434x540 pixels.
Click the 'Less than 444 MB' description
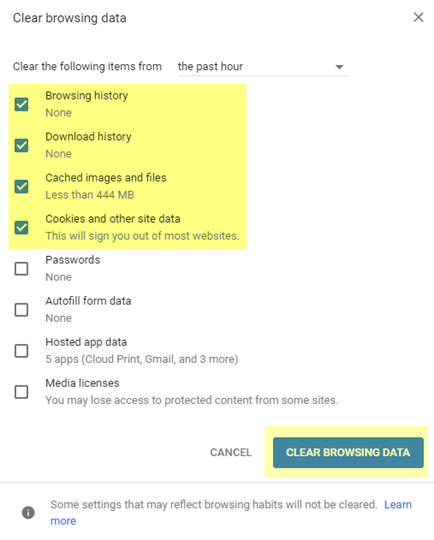pos(90,195)
